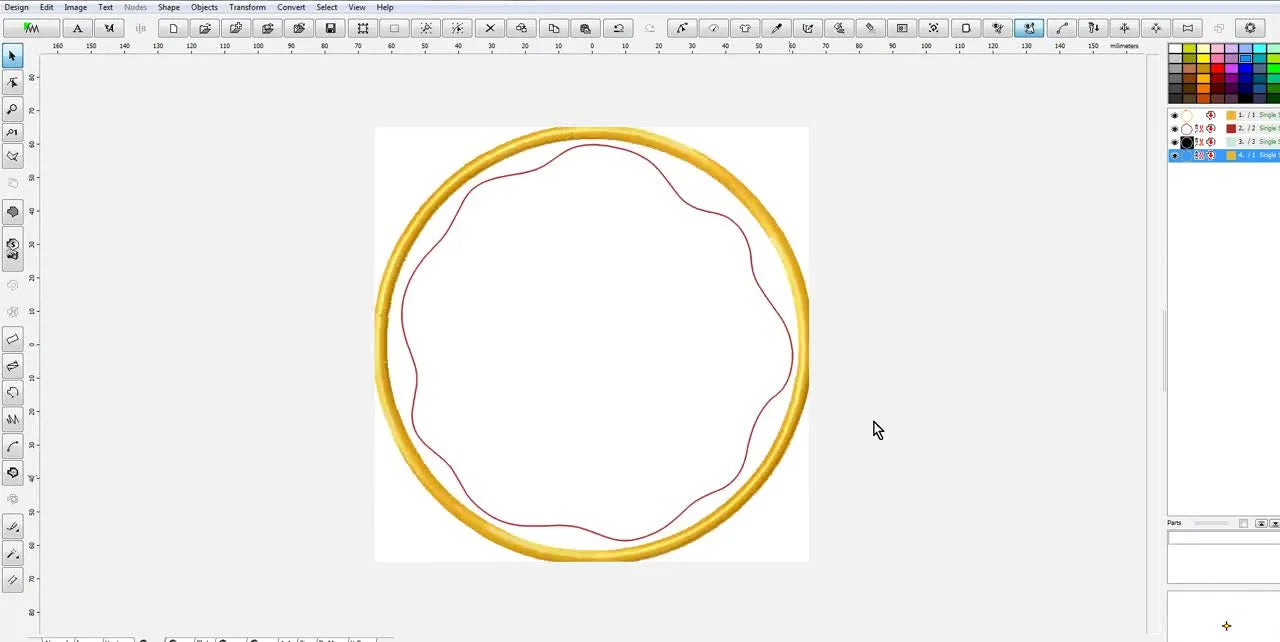The height and width of the screenshot is (642, 1280).
Task: Click the T-shirt garment icon
Action: click(x=745, y=28)
